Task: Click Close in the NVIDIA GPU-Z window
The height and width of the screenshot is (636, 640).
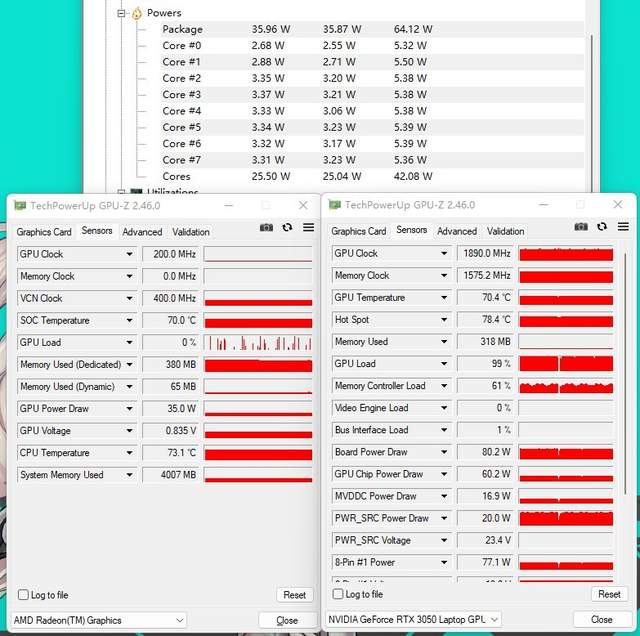Action: pos(602,620)
